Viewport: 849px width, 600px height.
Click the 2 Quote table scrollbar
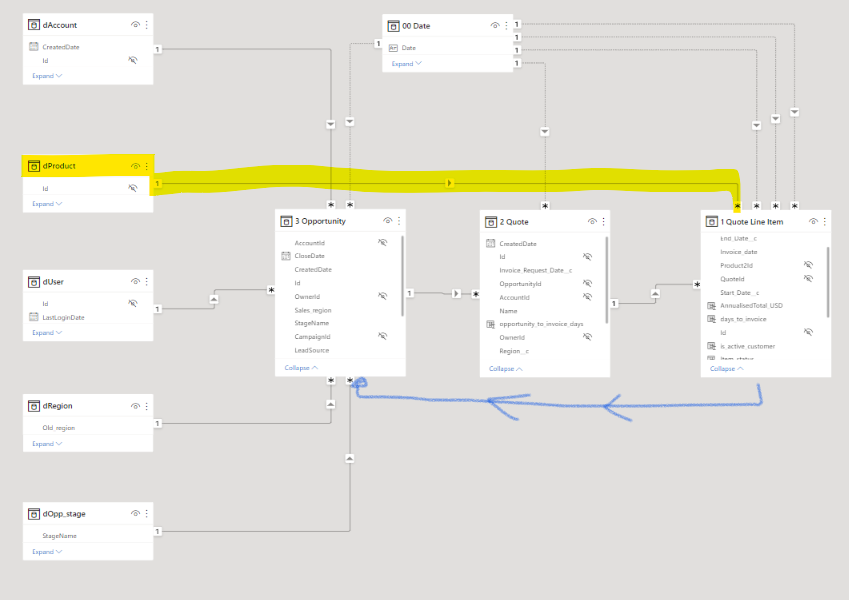pyautogui.click(x=607, y=280)
